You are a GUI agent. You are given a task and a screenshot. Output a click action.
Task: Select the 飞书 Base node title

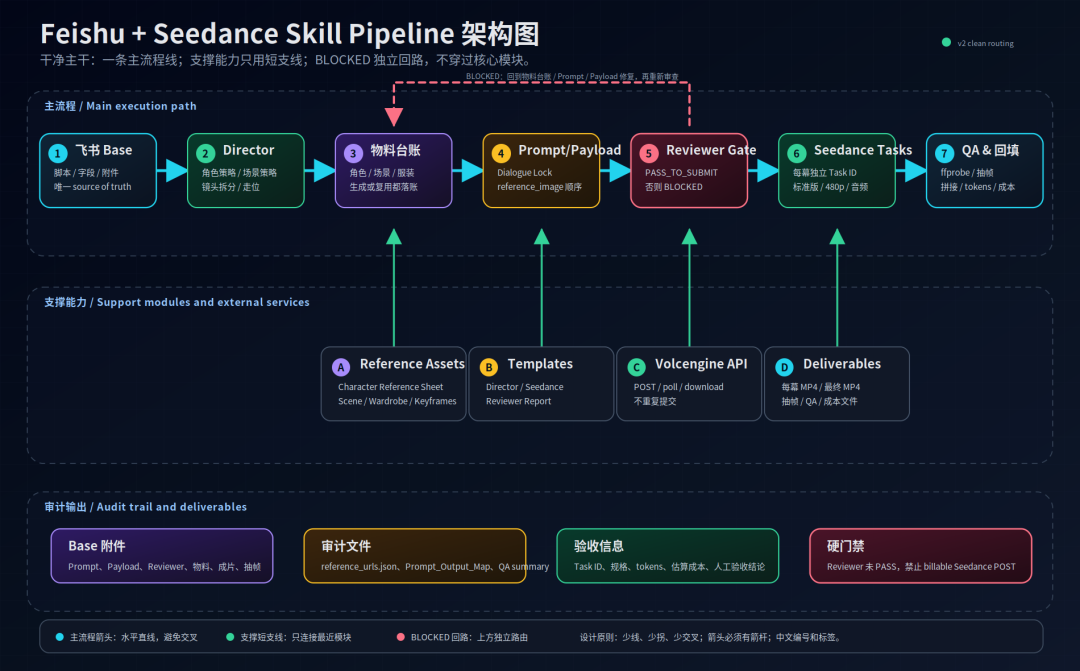(103, 150)
